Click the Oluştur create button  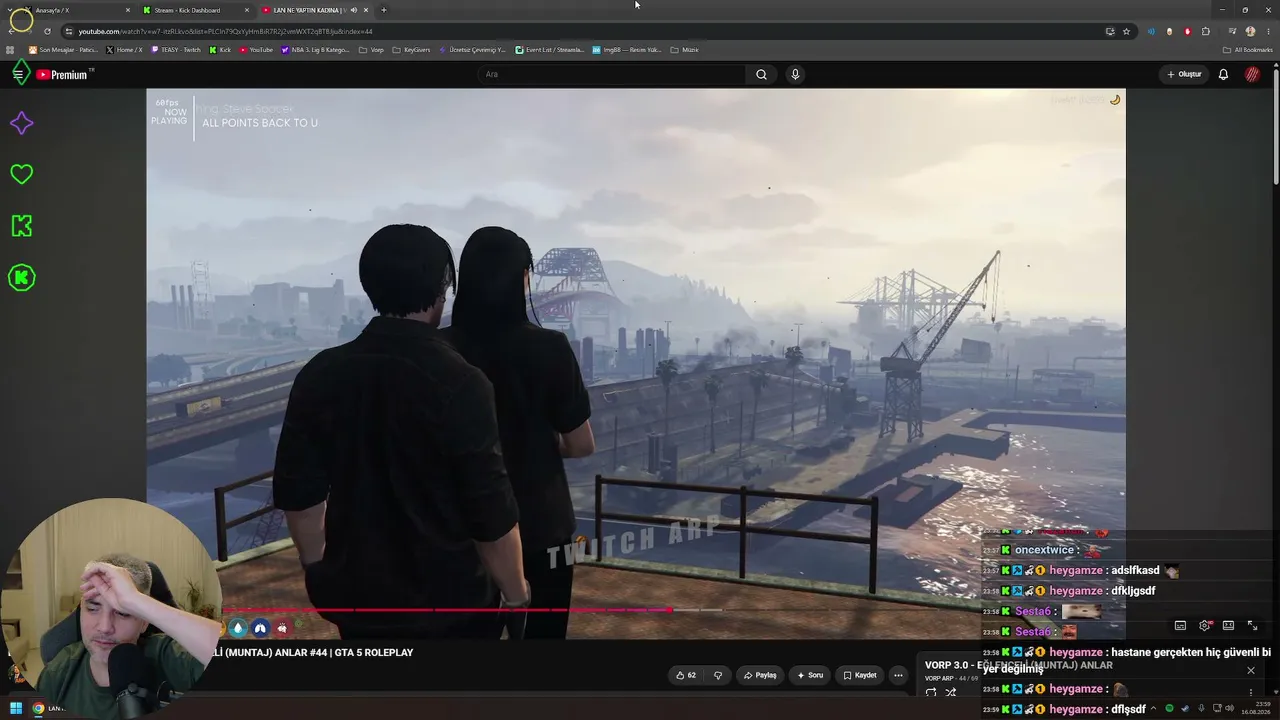pos(1184,74)
